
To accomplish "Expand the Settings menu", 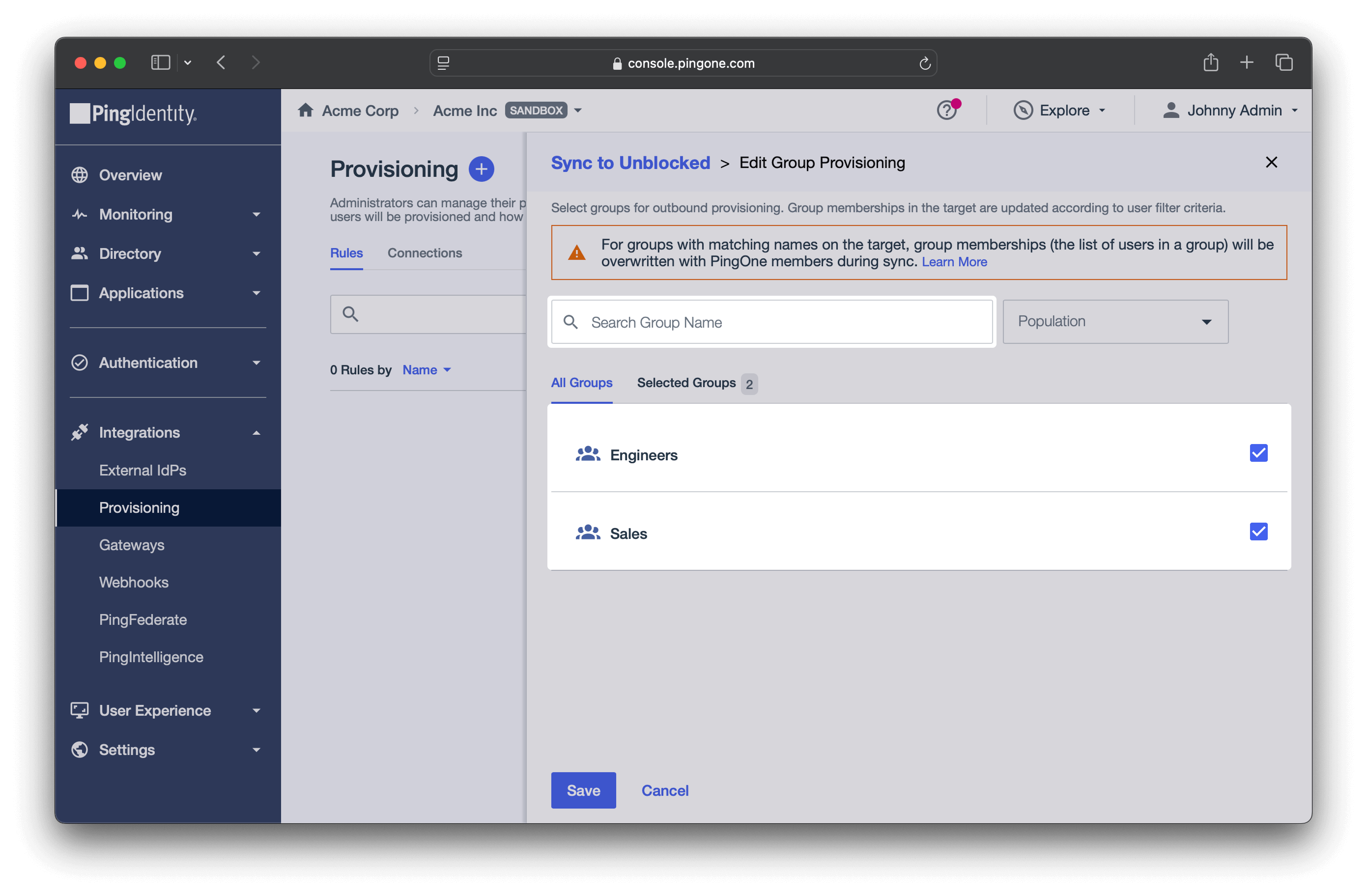I will point(256,750).
